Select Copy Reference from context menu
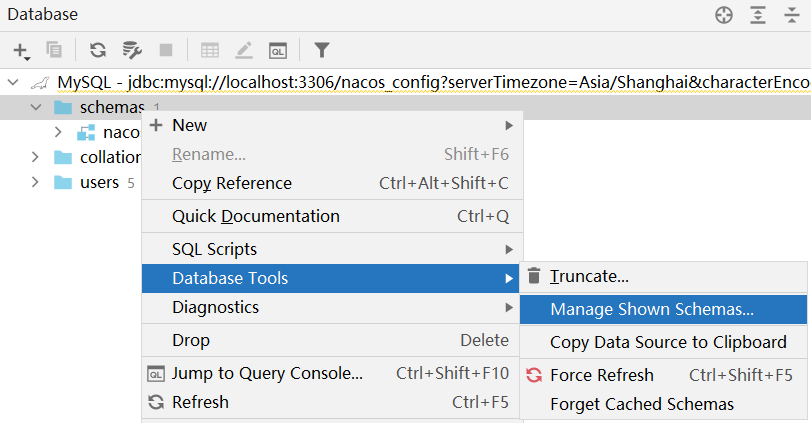The image size is (811, 423). 333,184
